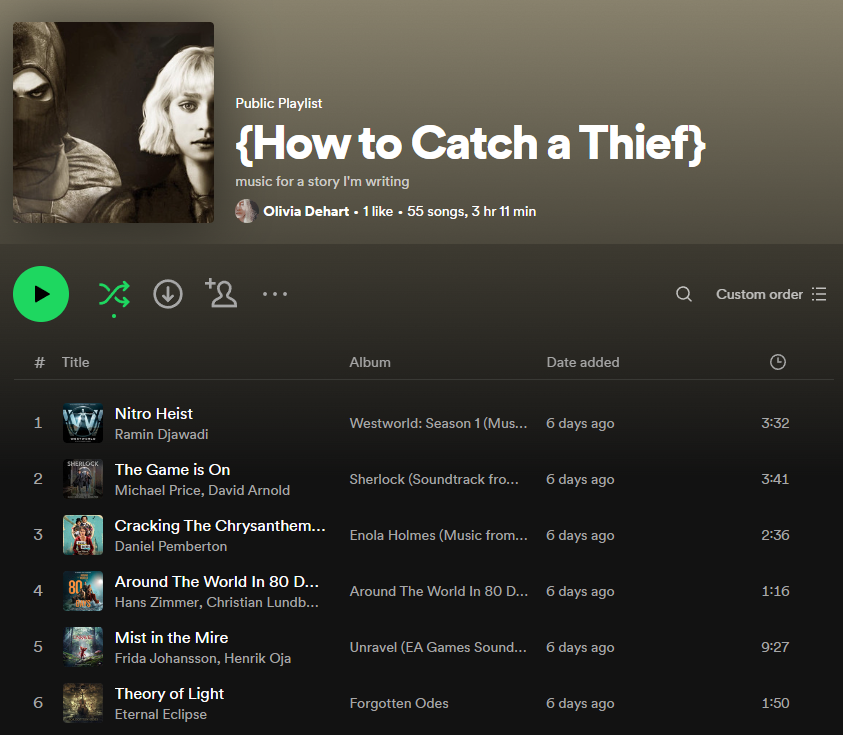Image resolution: width=843 pixels, height=735 pixels.
Task: Click the 1:50 duration of Theory of Light
Action: (775, 703)
